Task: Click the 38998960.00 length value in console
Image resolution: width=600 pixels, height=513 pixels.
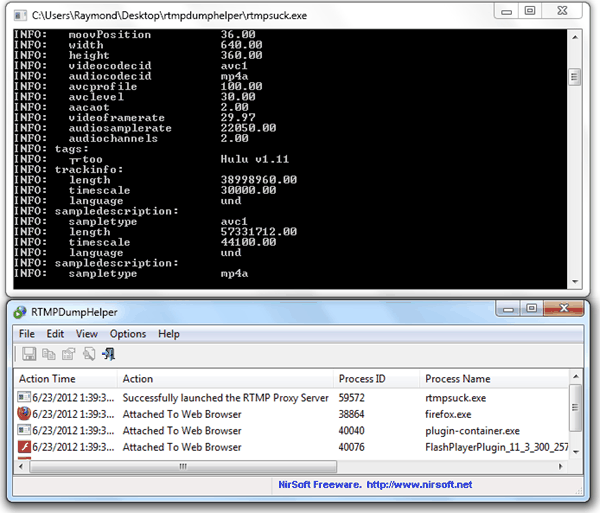Action: 258,179
